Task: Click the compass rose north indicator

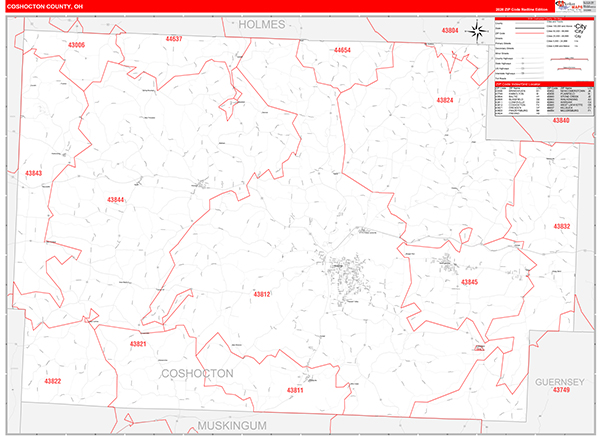Action: pyautogui.click(x=477, y=31)
